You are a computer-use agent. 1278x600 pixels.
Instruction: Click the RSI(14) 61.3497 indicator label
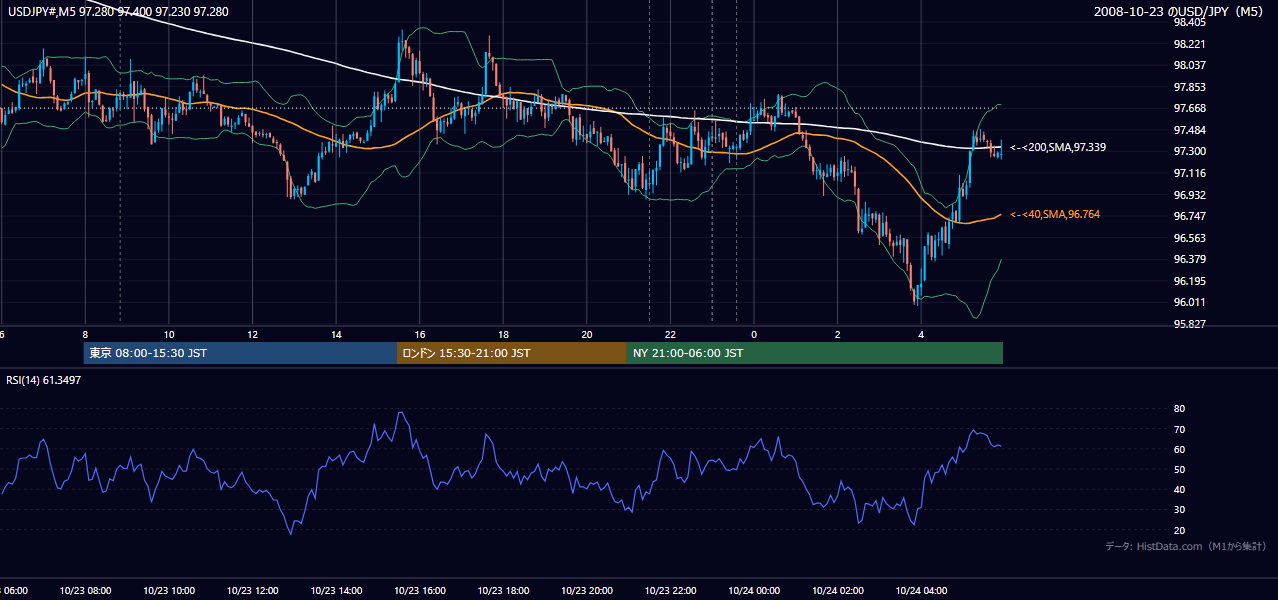click(44, 380)
